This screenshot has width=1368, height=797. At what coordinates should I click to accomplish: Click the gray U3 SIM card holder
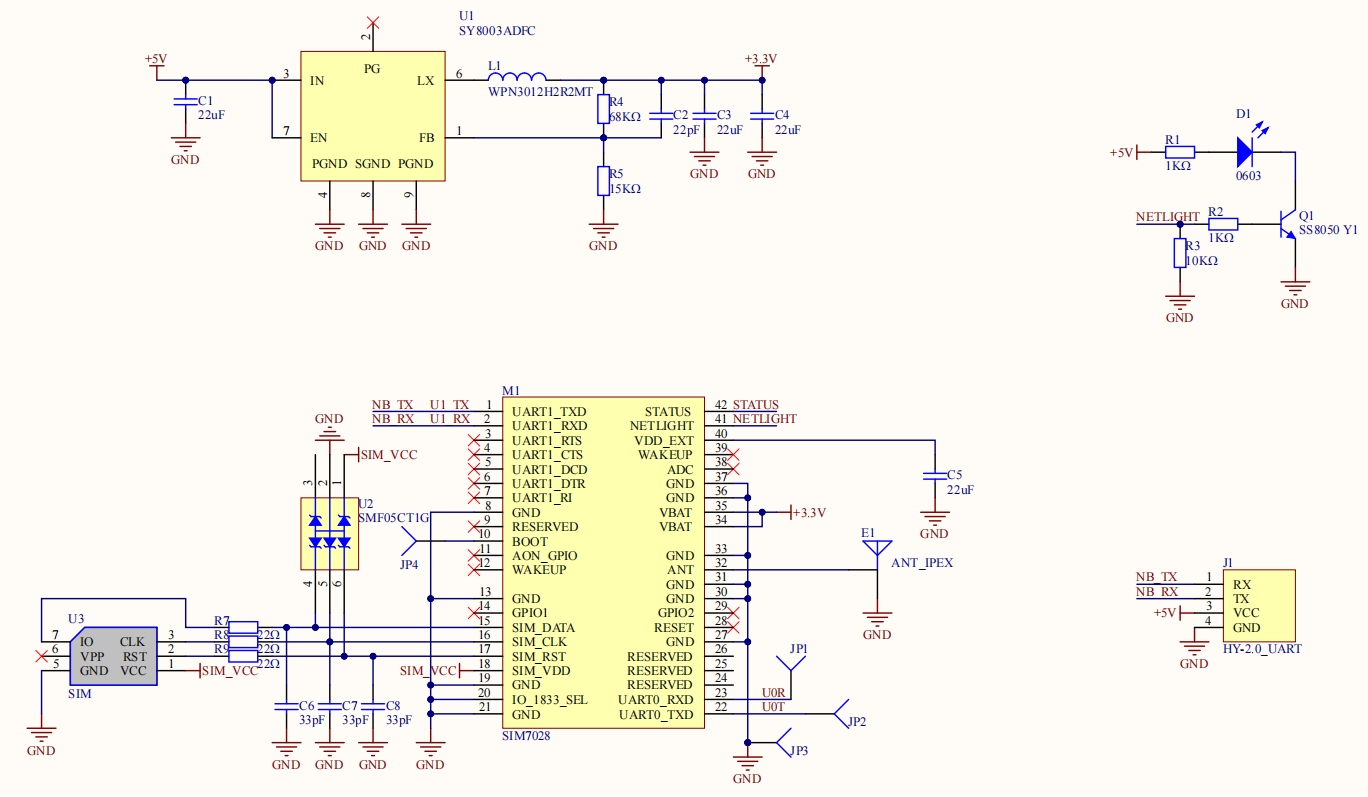coord(113,656)
